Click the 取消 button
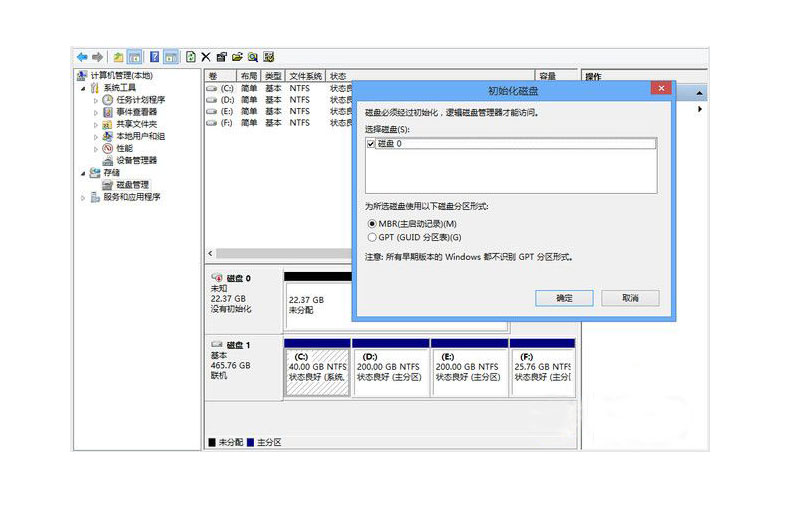This screenshot has width=794, height=510. (x=630, y=298)
